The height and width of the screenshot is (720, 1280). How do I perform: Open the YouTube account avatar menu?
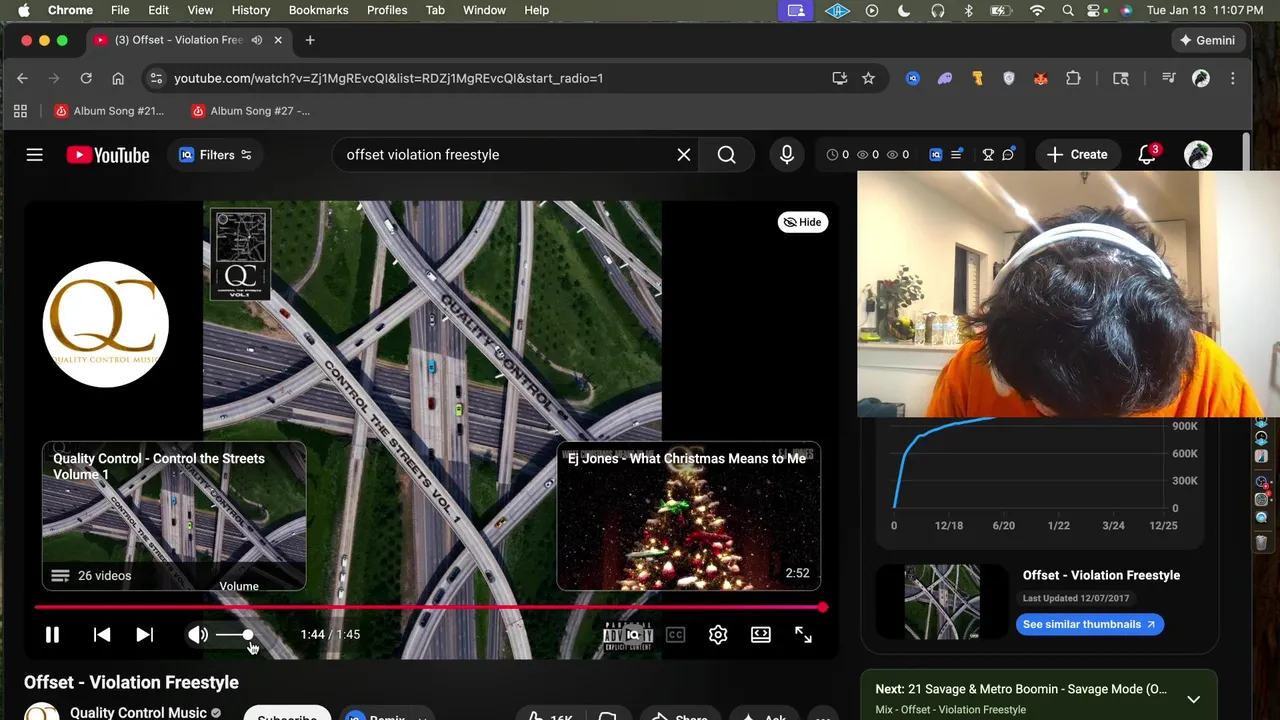pos(1198,155)
